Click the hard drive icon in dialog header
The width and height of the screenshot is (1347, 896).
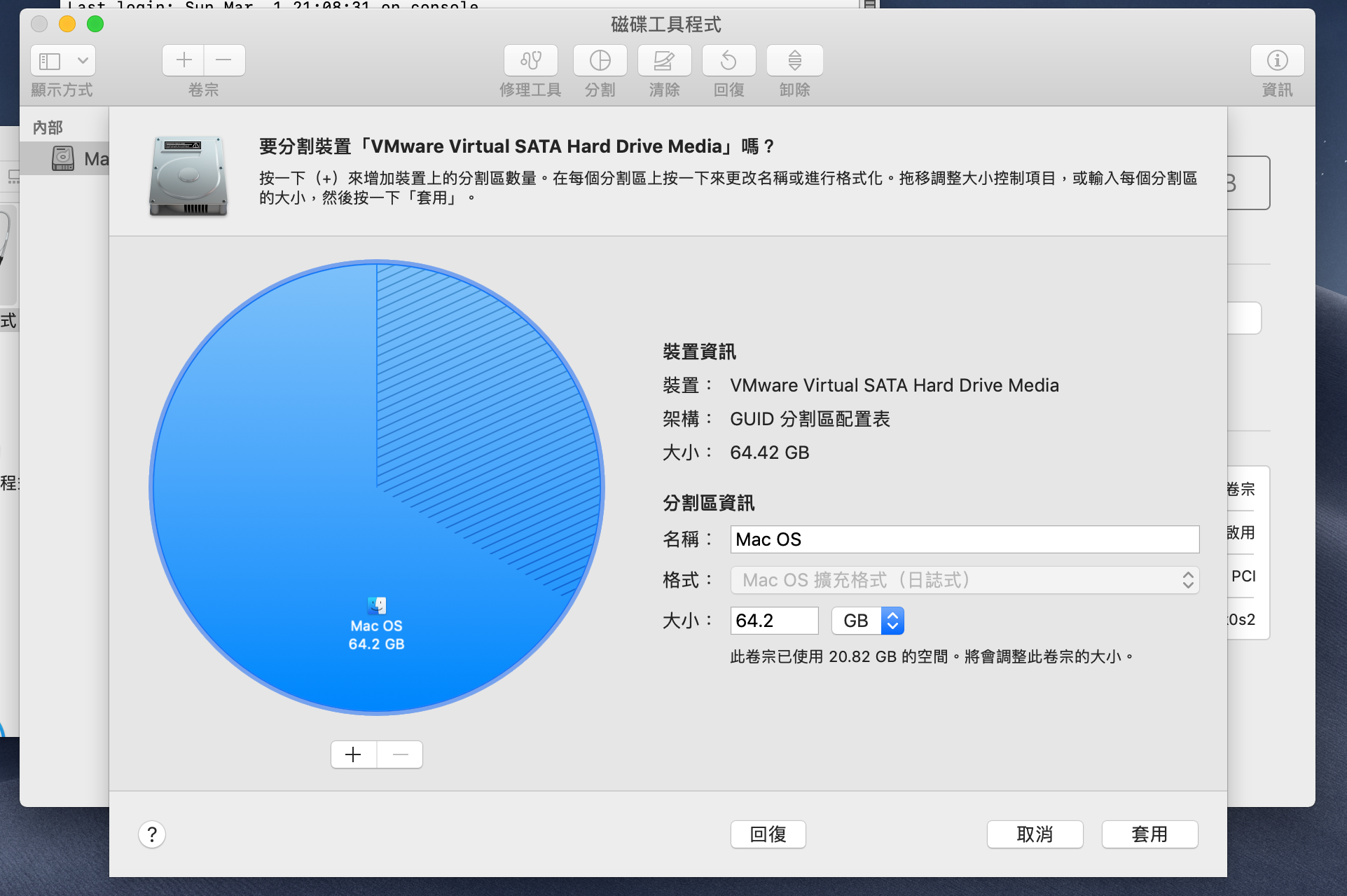point(188,176)
